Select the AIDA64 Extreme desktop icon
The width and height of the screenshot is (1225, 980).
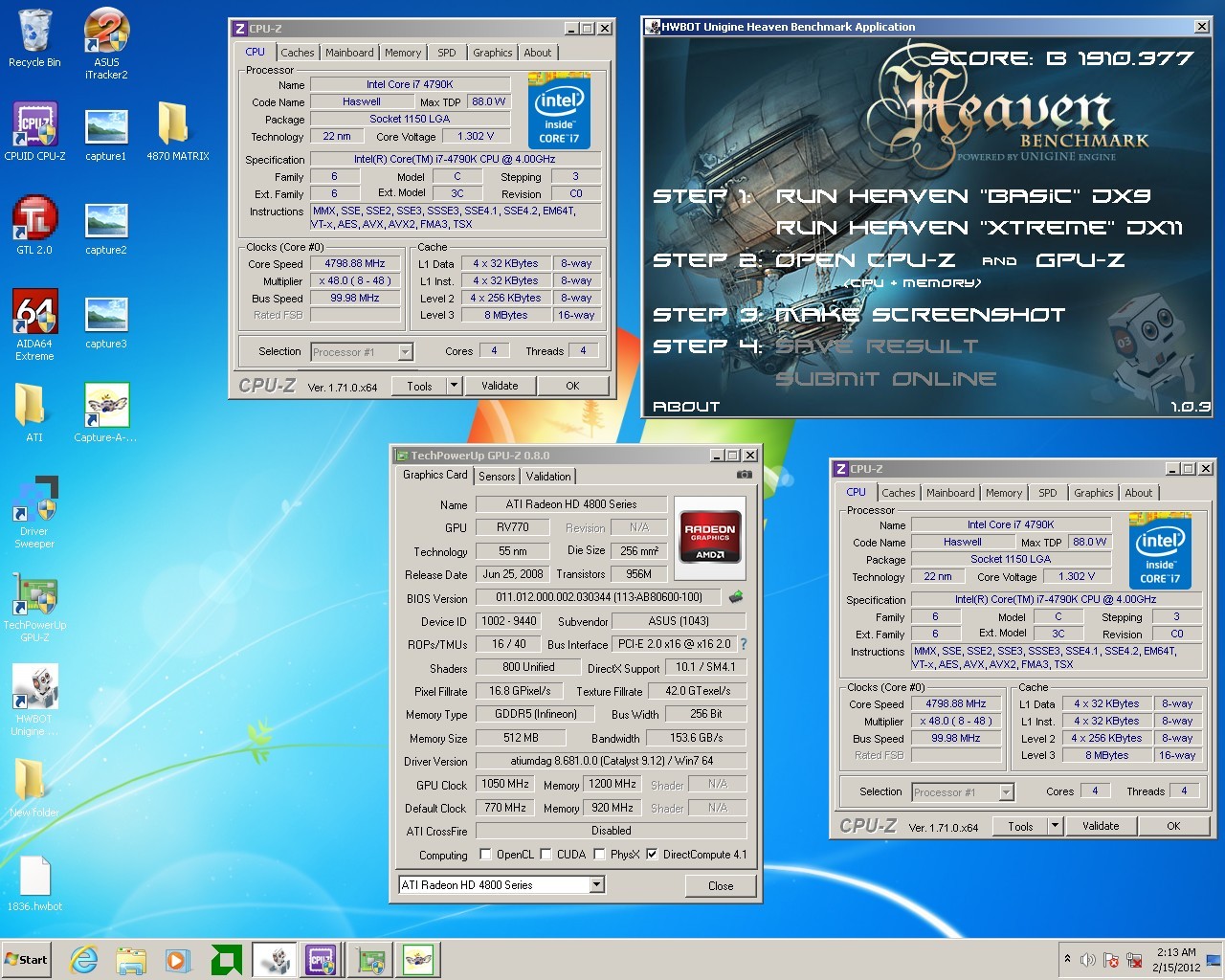coord(34,325)
